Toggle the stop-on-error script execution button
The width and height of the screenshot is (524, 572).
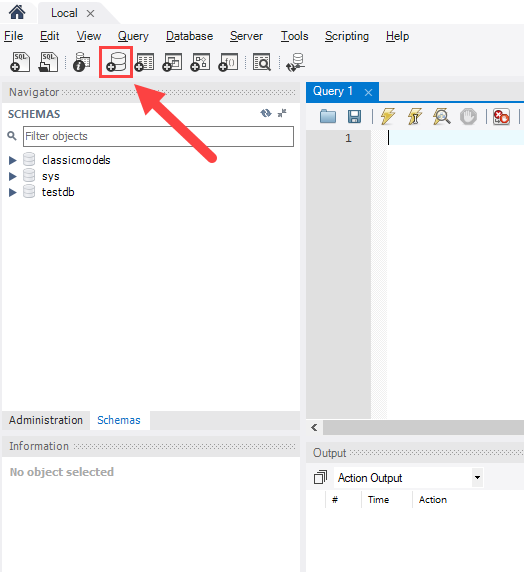coord(501,117)
